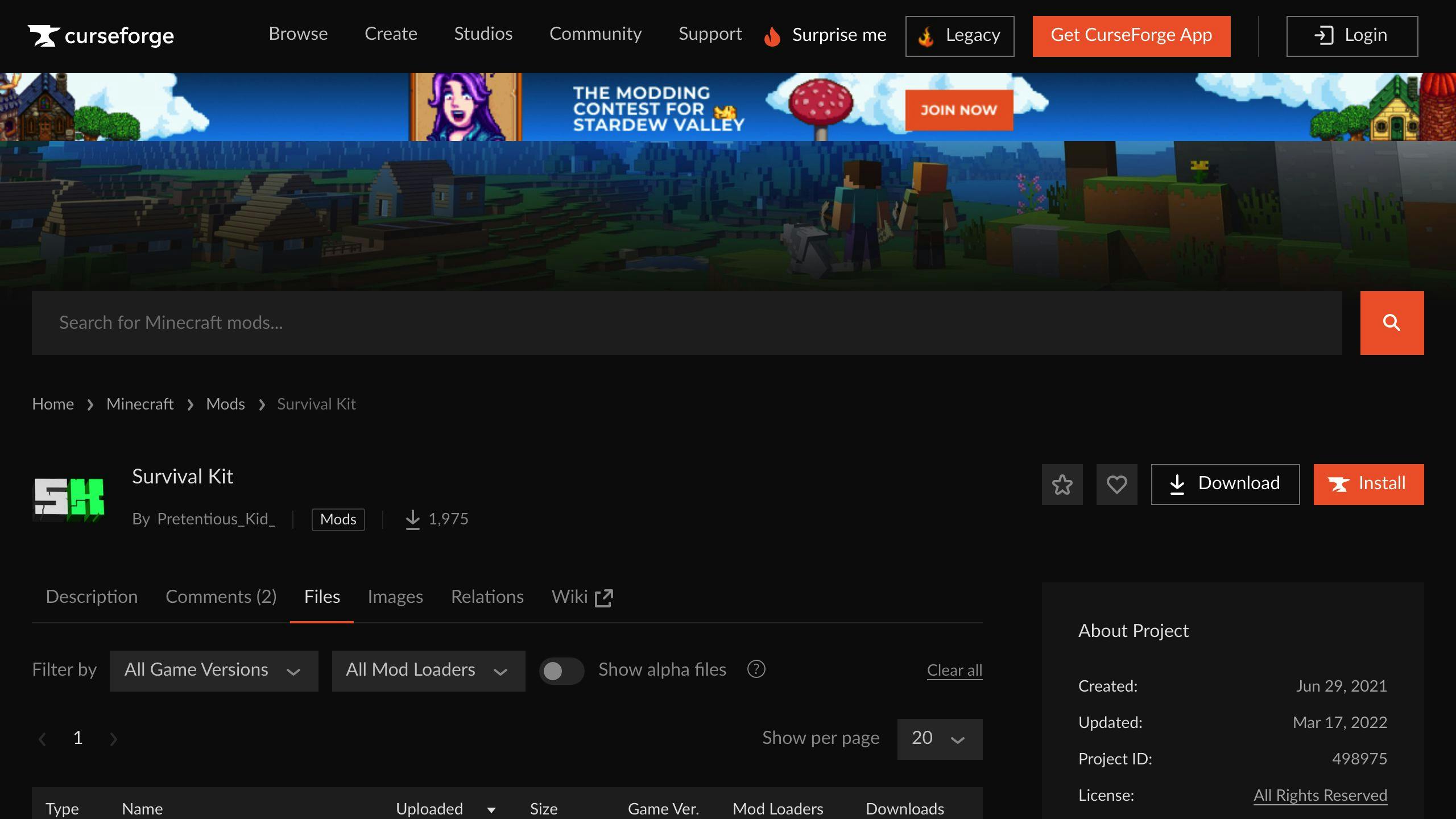Focus the Search for Minecraft mods field

tap(686, 323)
